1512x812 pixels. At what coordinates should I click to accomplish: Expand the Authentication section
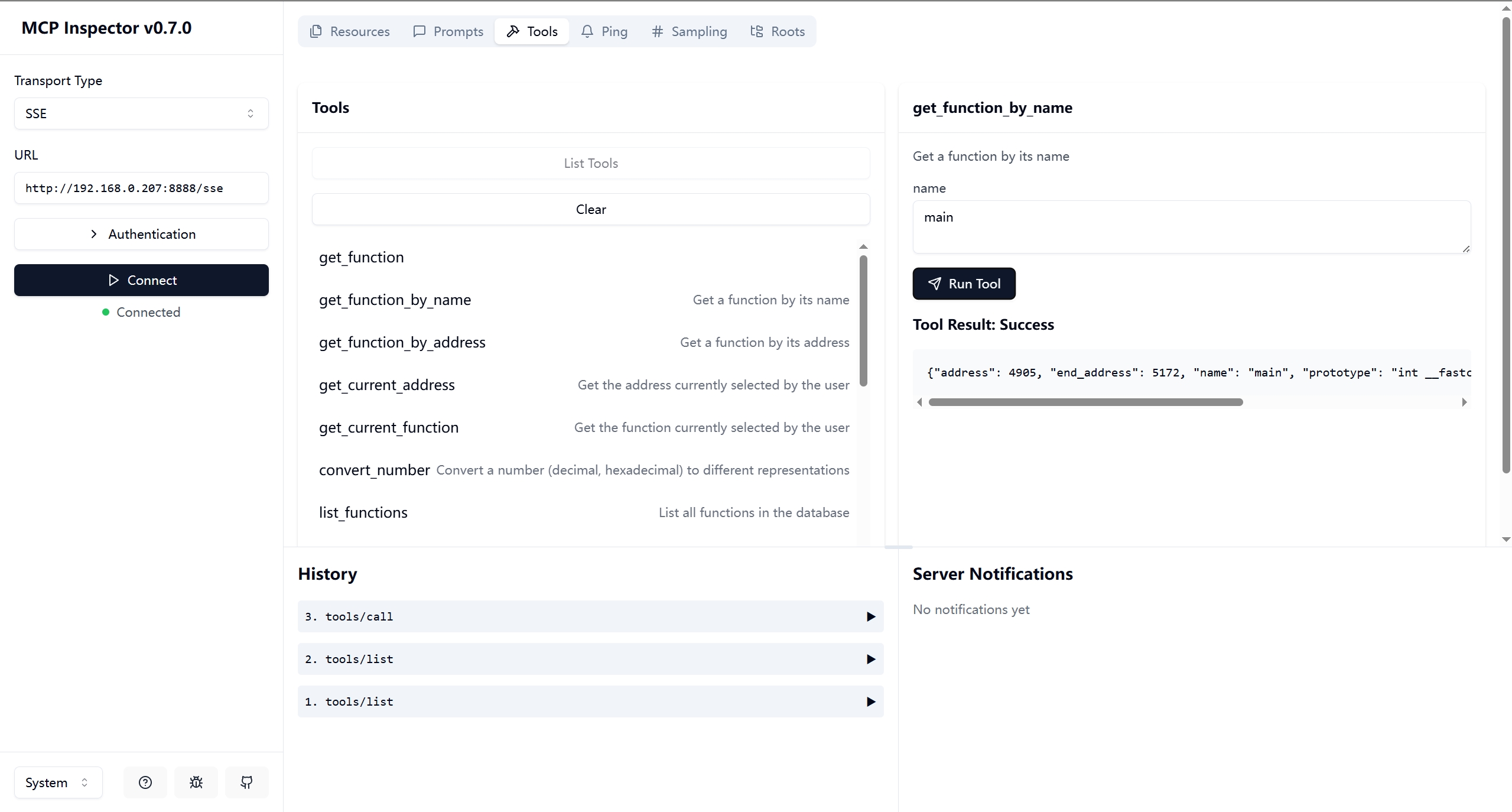point(141,234)
